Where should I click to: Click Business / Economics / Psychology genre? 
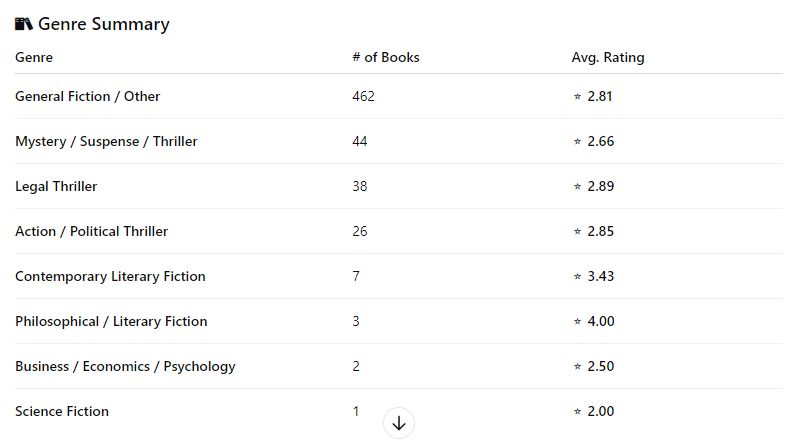click(x=125, y=367)
